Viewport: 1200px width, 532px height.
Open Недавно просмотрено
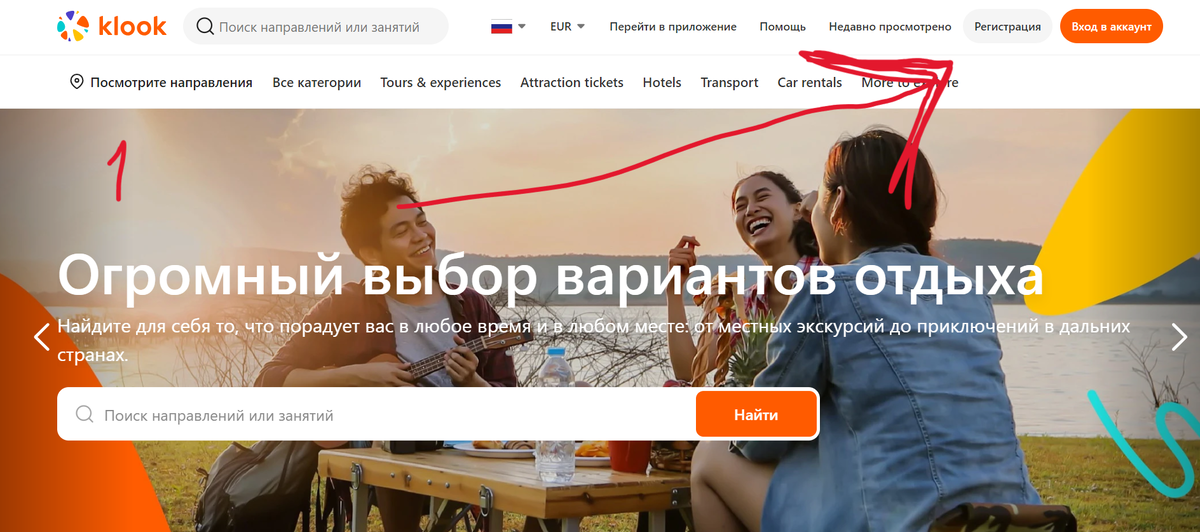click(890, 27)
